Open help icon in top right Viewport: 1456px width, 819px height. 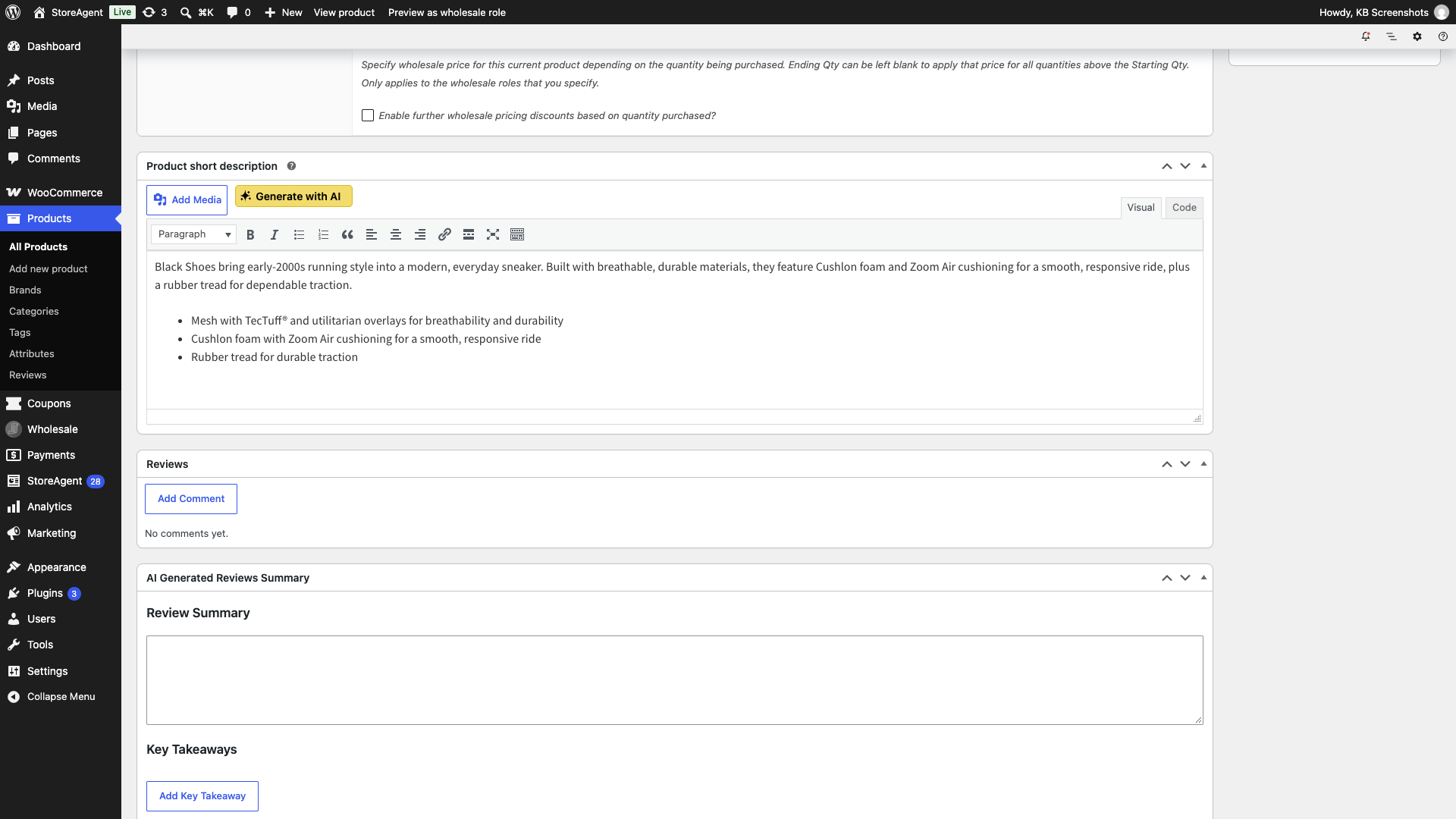1443,36
